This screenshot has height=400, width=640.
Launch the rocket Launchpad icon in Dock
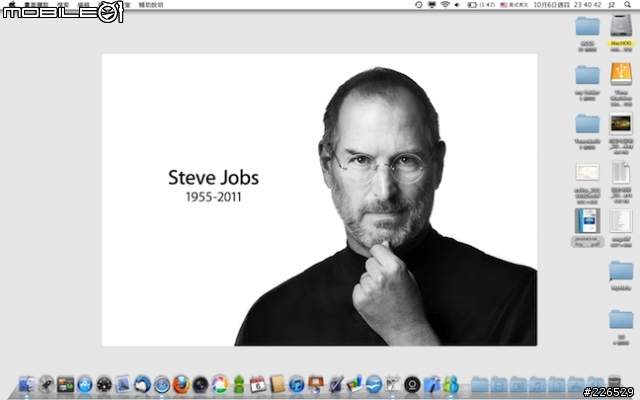click(x=46, y=384)
